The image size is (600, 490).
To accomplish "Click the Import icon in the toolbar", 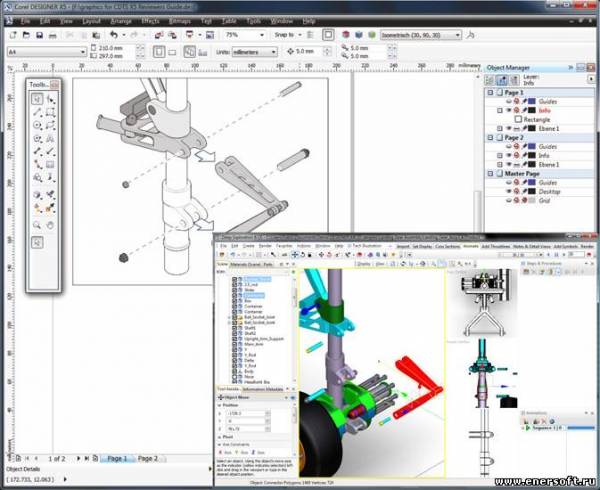I will (159, 35).
